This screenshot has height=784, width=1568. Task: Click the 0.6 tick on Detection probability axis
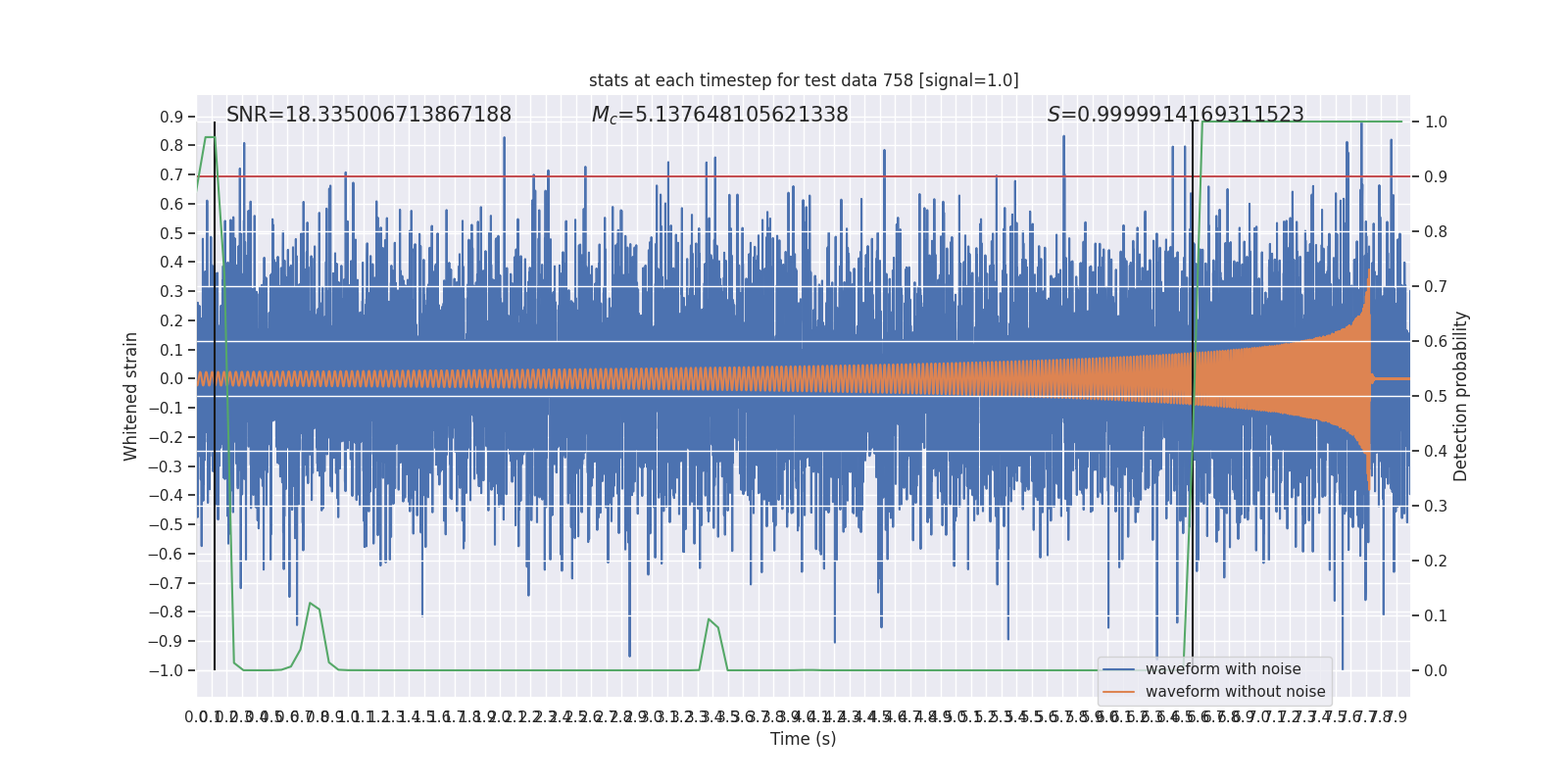[x=1436, y=341]
